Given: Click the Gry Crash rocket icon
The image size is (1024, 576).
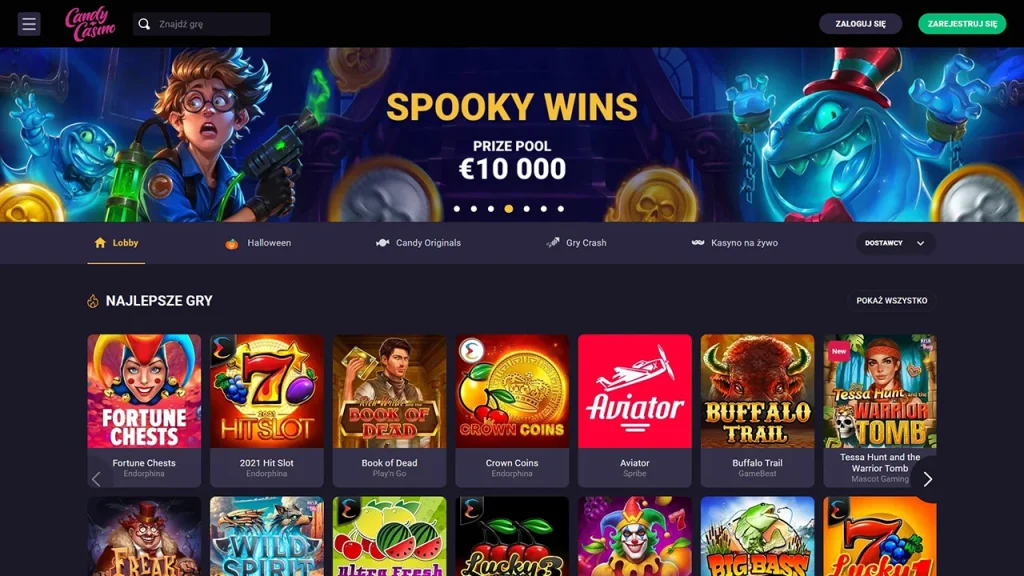Looking at the screenshot, I should tap(553, 243).
